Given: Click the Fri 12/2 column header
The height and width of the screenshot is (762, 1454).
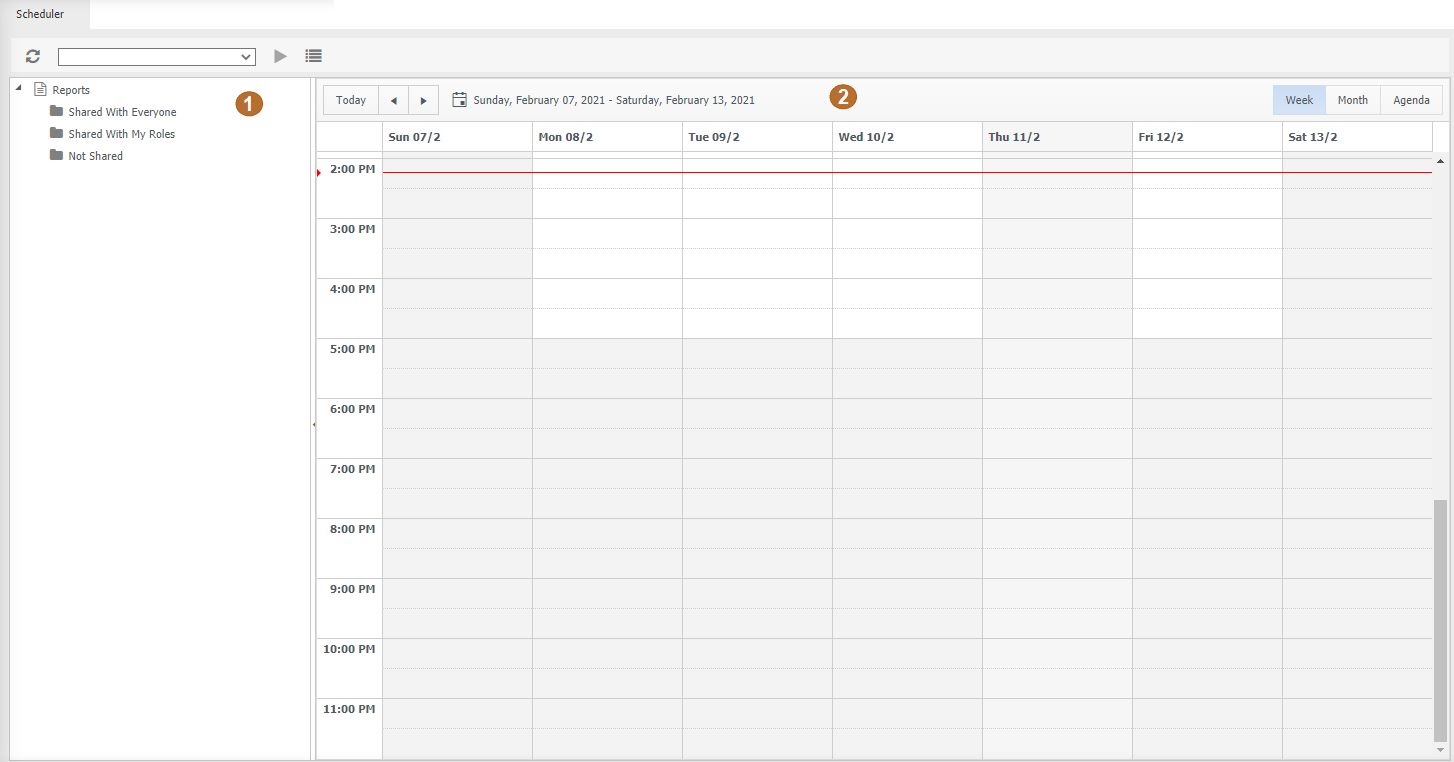Looking at the screenshot, I should click(x=1207, y=137).
